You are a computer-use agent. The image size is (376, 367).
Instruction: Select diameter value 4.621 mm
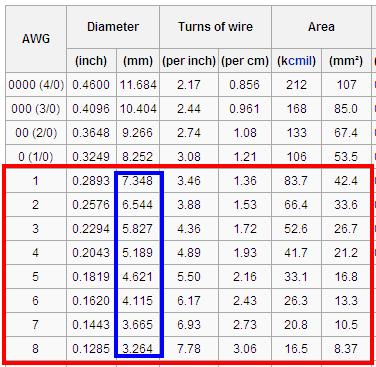coord(138,277)
